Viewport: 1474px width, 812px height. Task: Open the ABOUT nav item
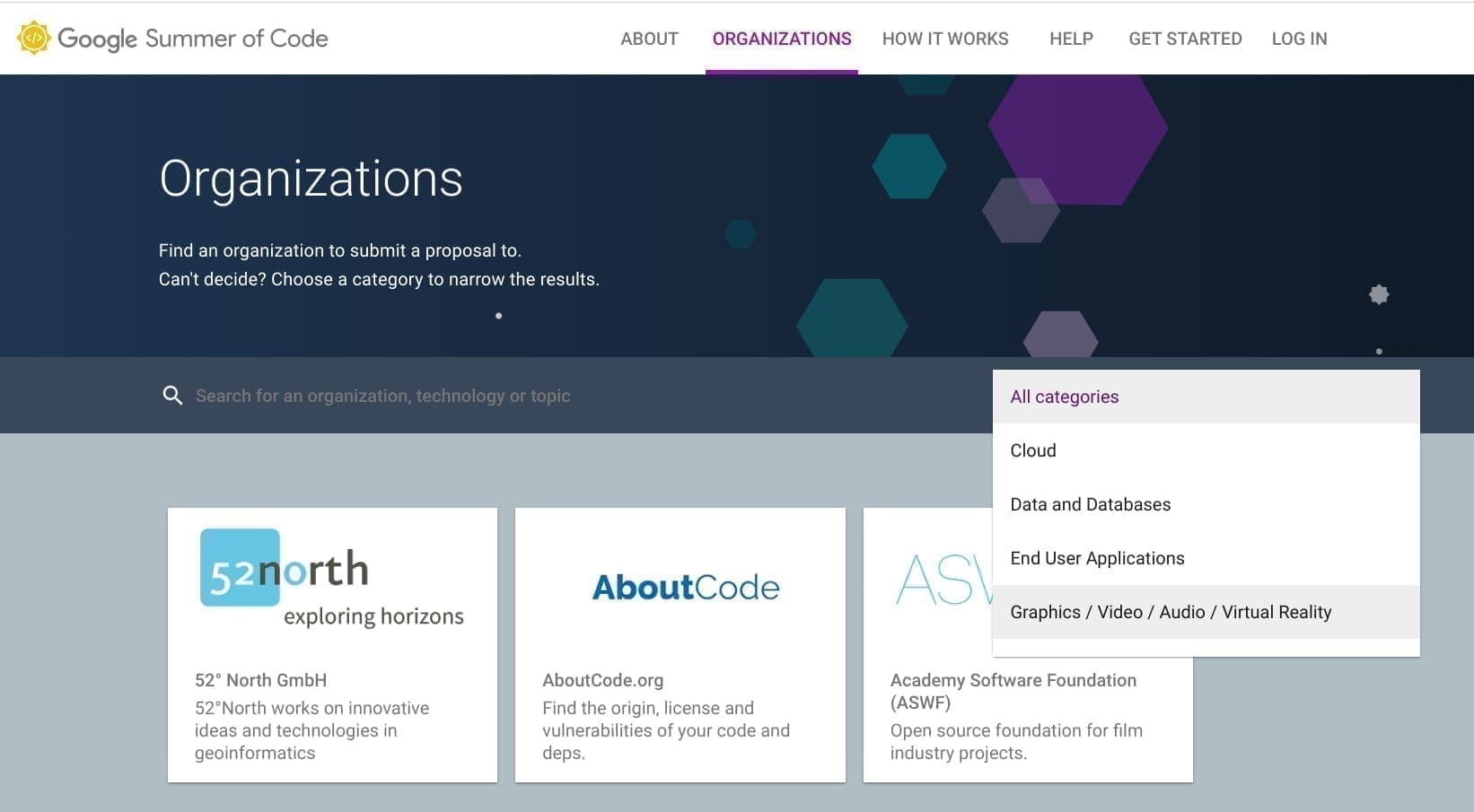click(649, 39)
